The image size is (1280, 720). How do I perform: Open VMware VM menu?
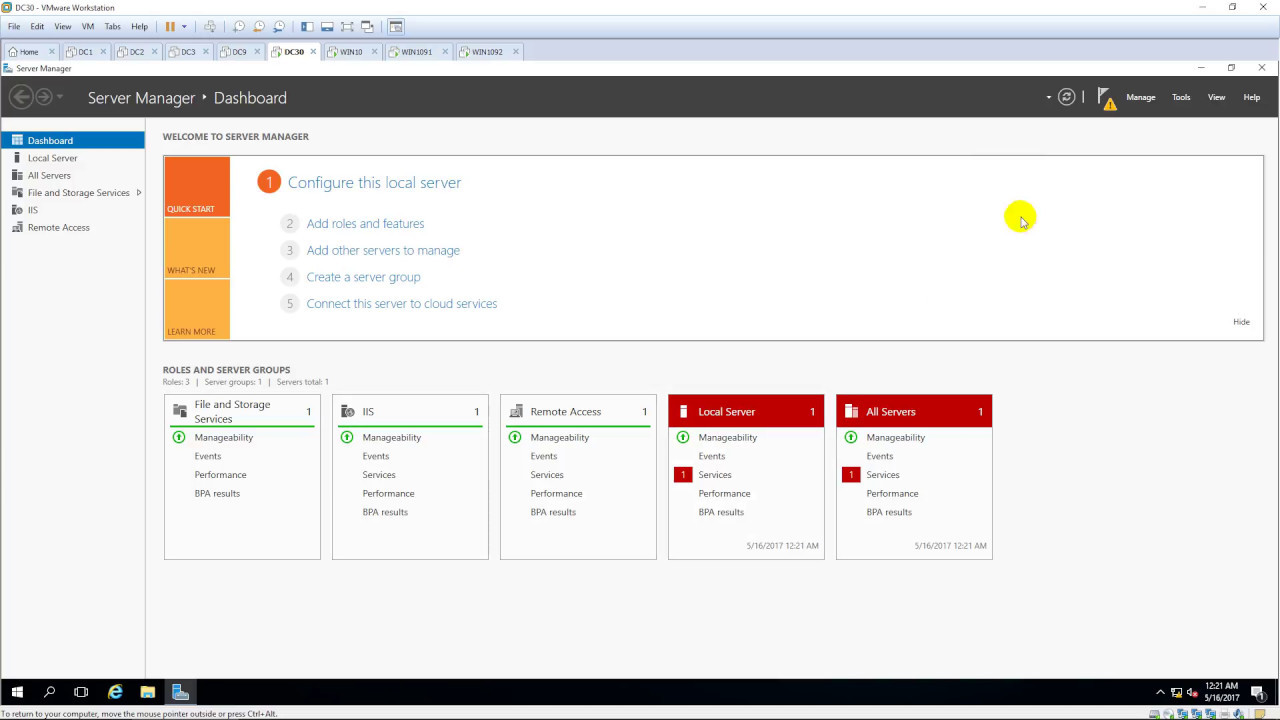(x=88, y=26)
